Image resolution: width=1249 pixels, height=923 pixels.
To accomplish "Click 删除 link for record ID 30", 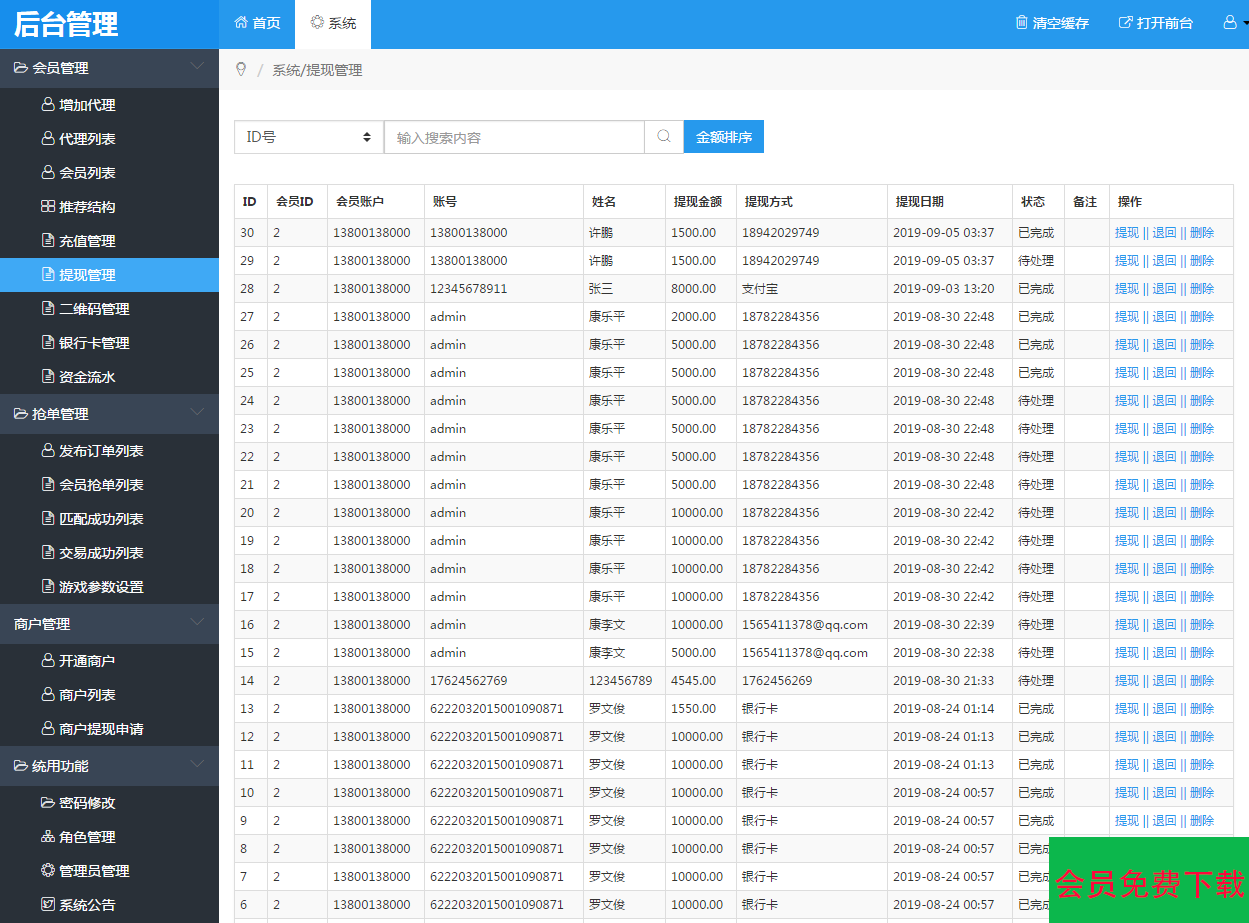I will pyautogui.click(x=1202, y=233).
